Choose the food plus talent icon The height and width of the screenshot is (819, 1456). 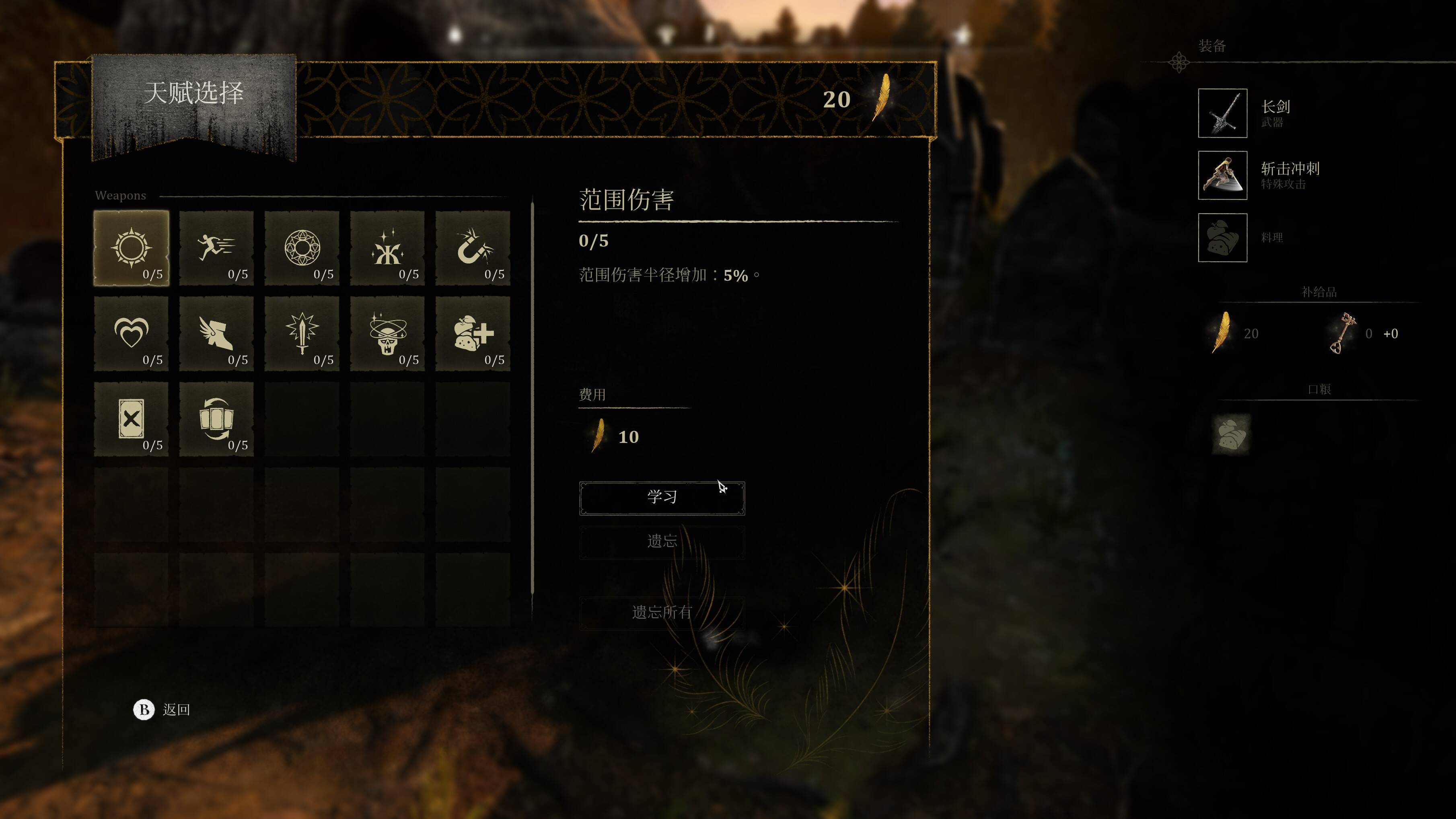pyautogui.click(x=473, y=333)
